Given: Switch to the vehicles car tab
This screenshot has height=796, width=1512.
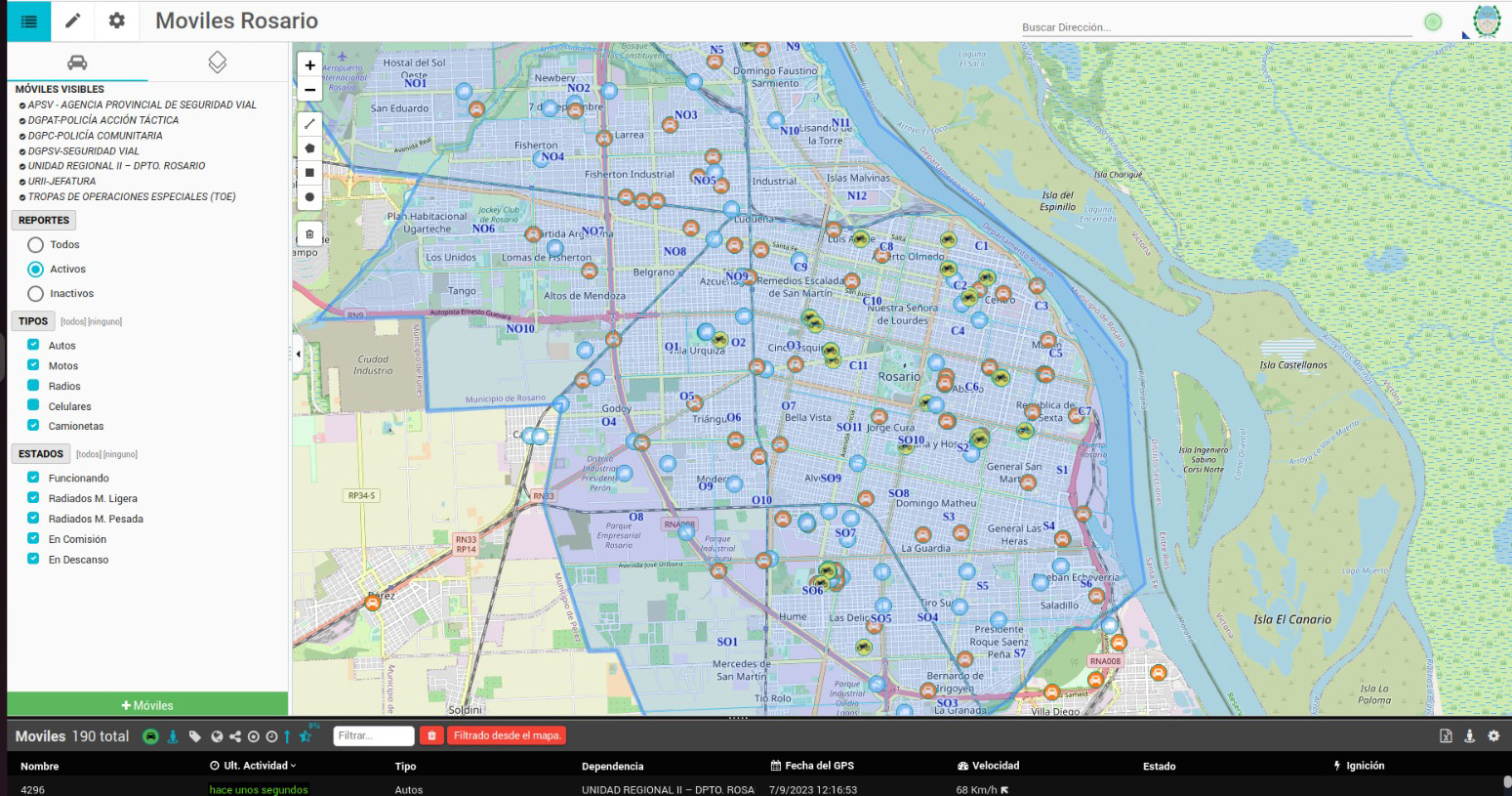Looking at the screenshot, I should click(x=77, y=63).
